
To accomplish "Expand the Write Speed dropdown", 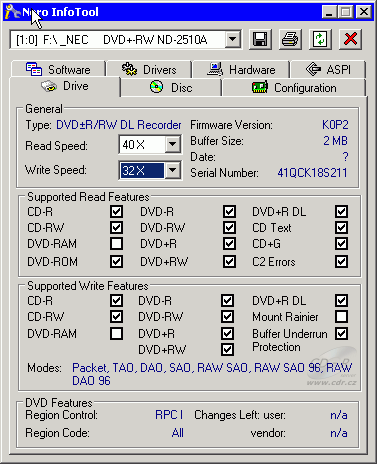I will pyautogui.click(x=172, y=170).
